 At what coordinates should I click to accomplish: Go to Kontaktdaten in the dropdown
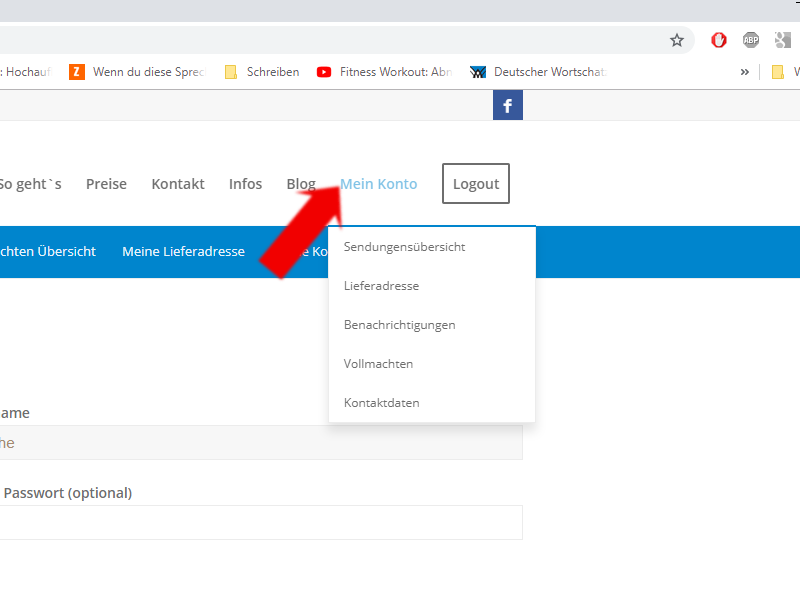tap(381, 403)
